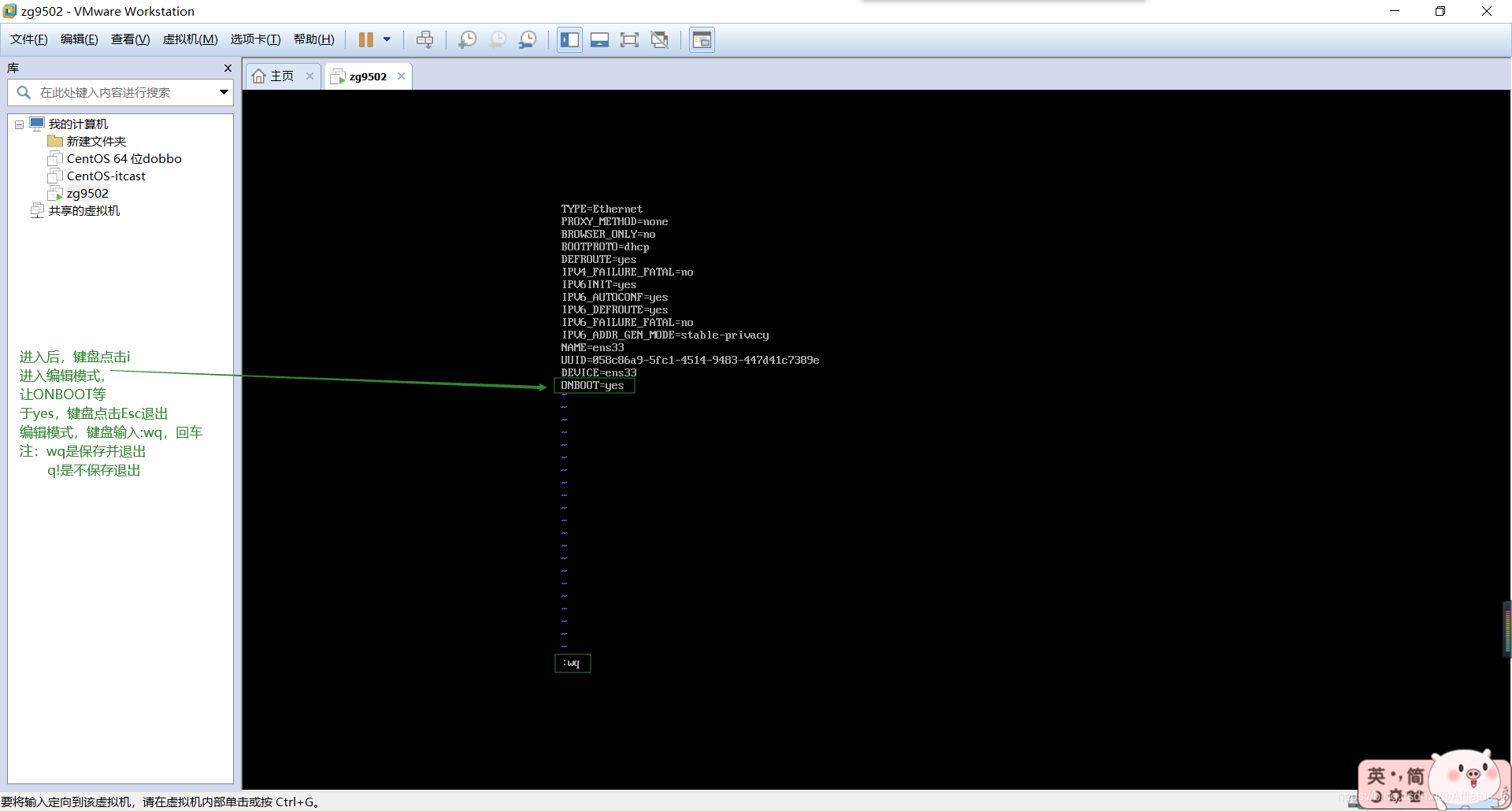This screenshot has height=811, width=1512.
Task: Select the CentOS 64 位dobbo virtual machine
Action: (x=124, y=159)
